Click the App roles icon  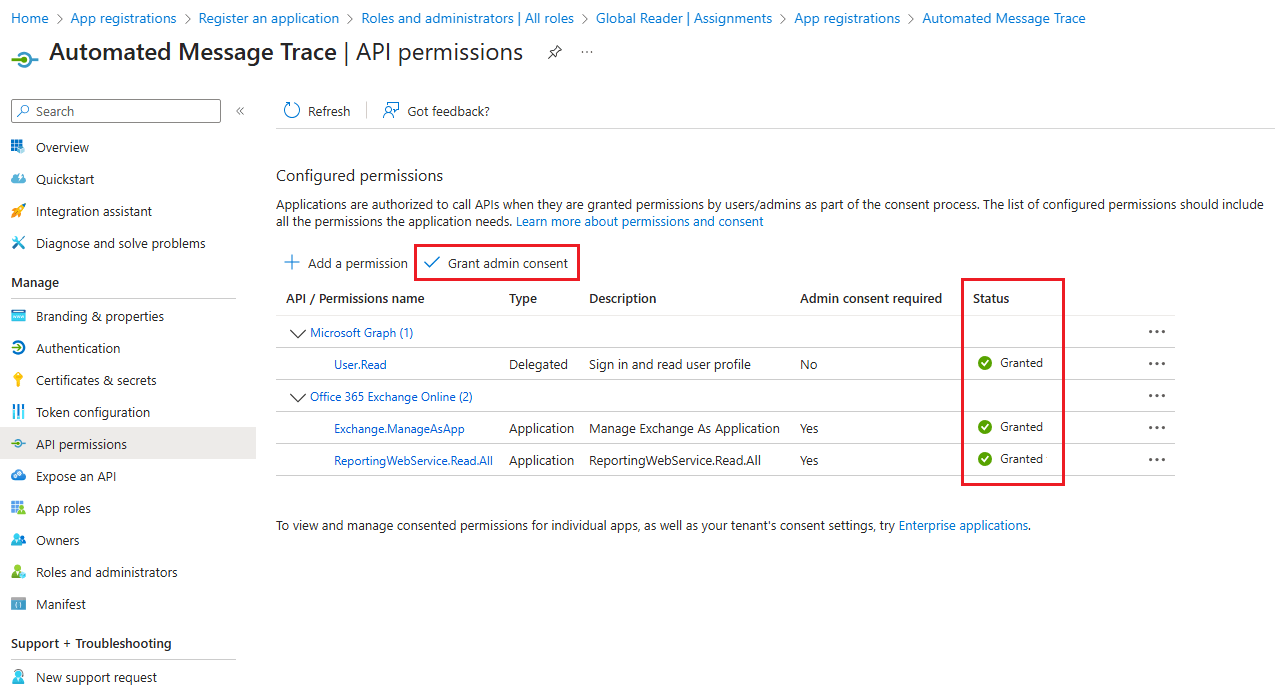click(17, 508)
